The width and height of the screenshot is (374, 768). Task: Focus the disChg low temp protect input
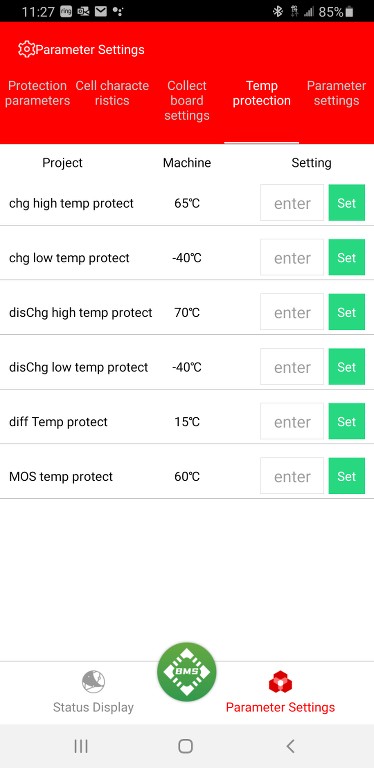(x=292, y=366)
